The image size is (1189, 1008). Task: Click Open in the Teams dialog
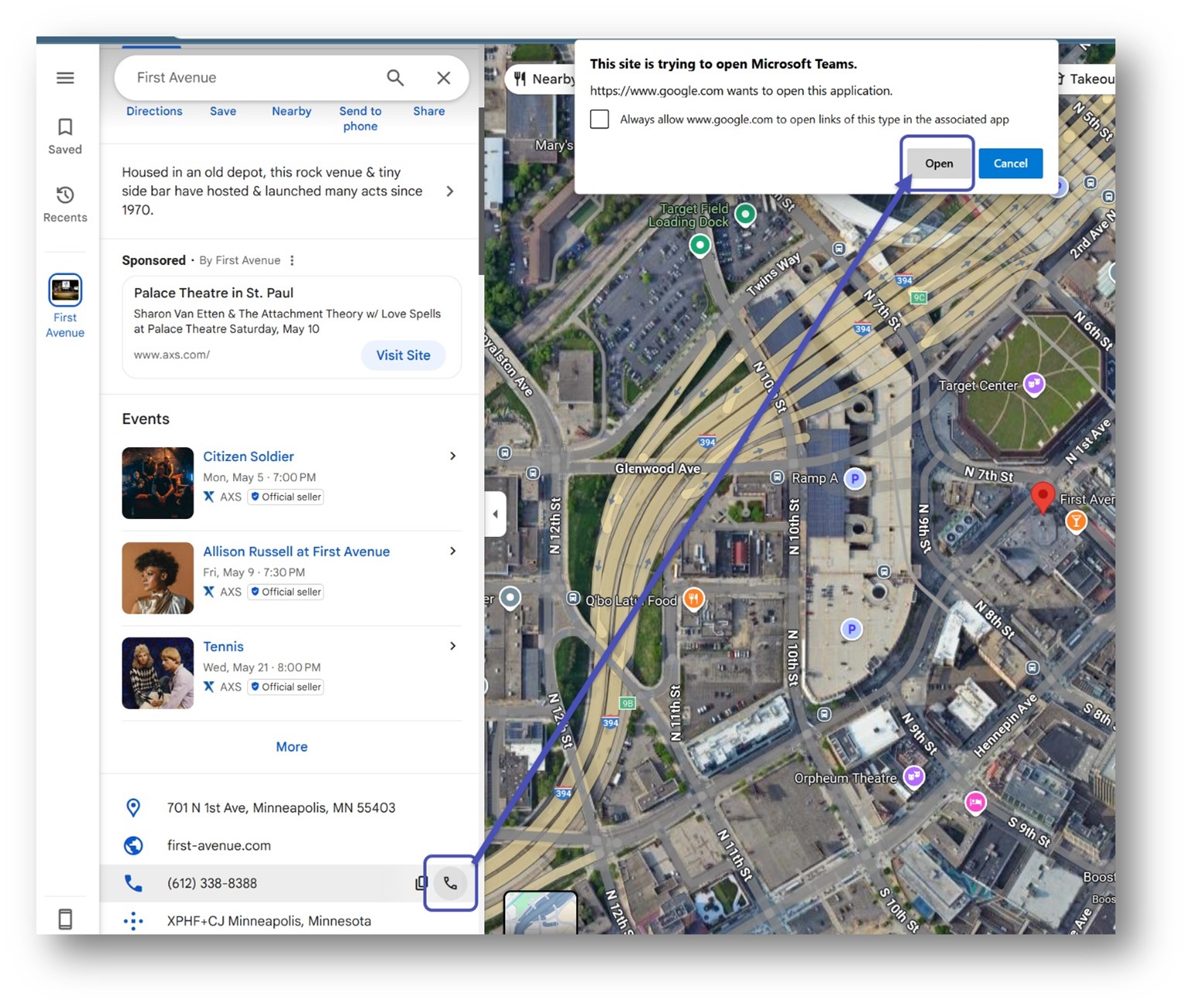938,163
